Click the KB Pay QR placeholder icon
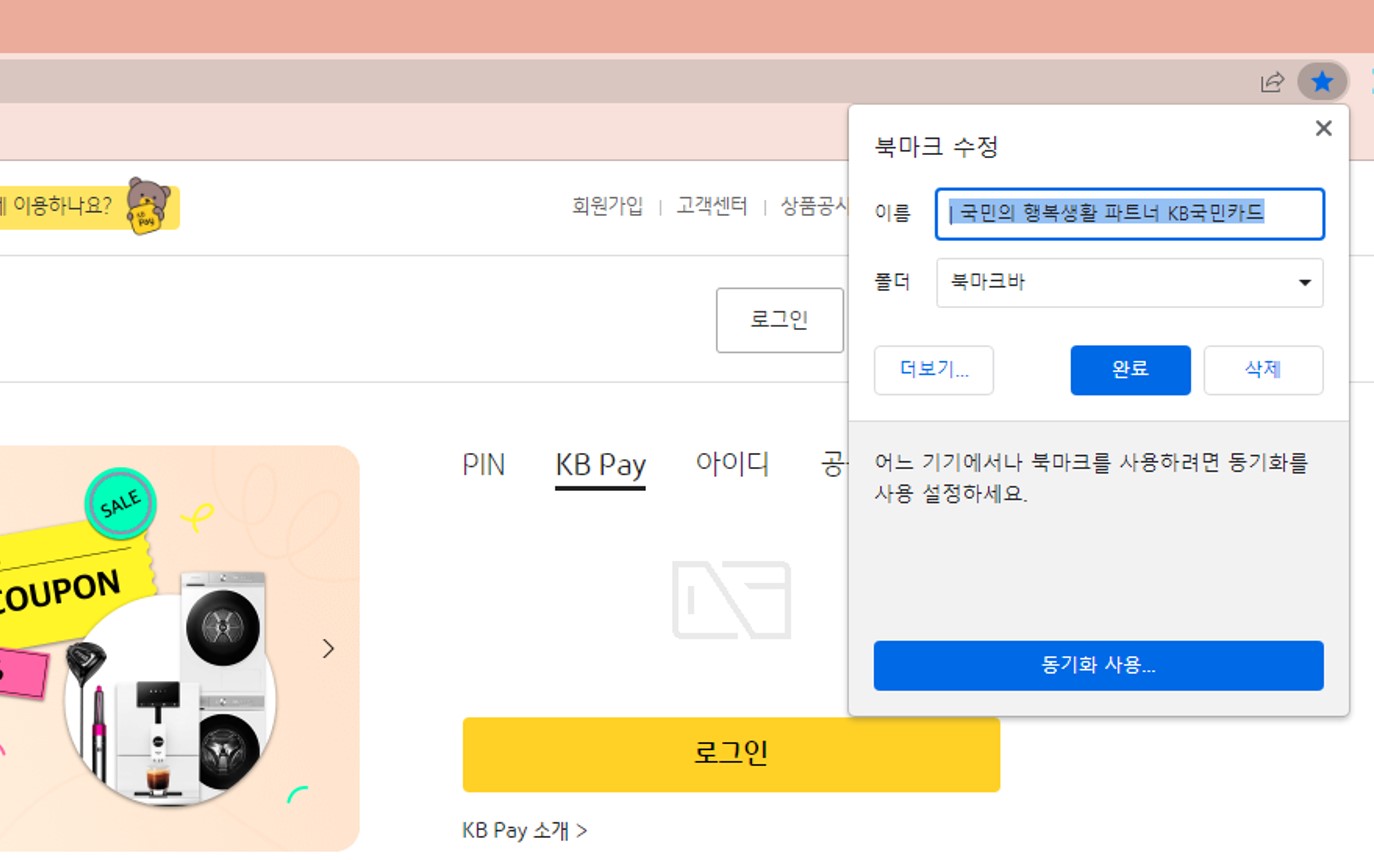The image size is (1374, 860). (x=732, y=599)
